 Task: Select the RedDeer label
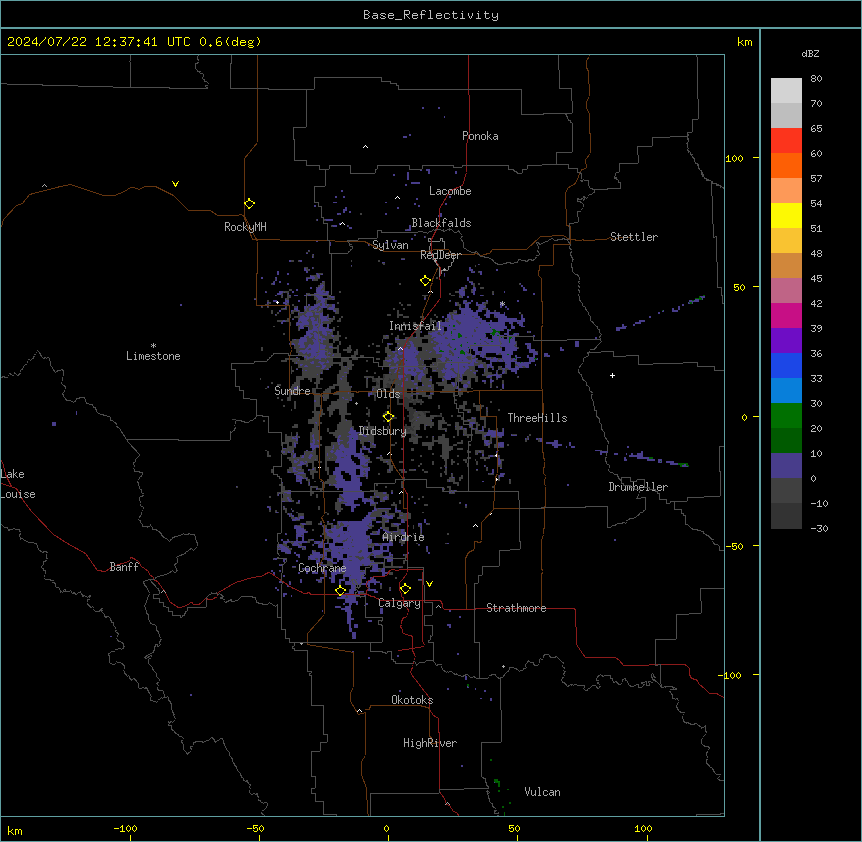pyautogui.click(x=440, y=255)
